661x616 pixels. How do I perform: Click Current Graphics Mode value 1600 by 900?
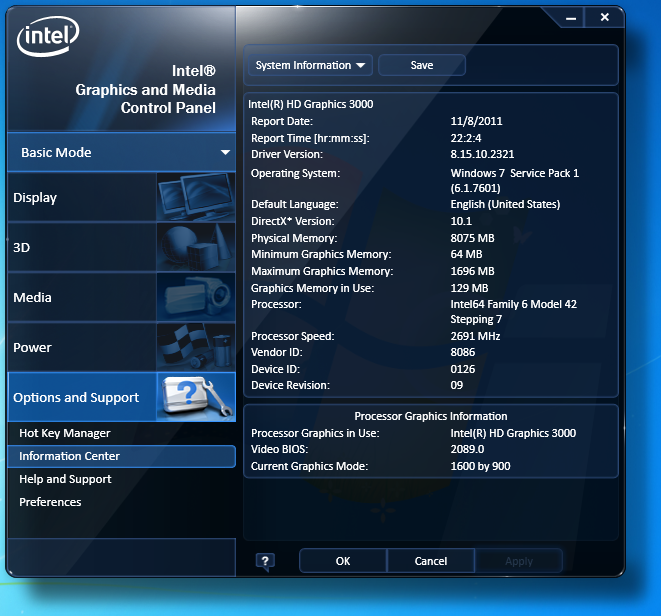point(480,466)
